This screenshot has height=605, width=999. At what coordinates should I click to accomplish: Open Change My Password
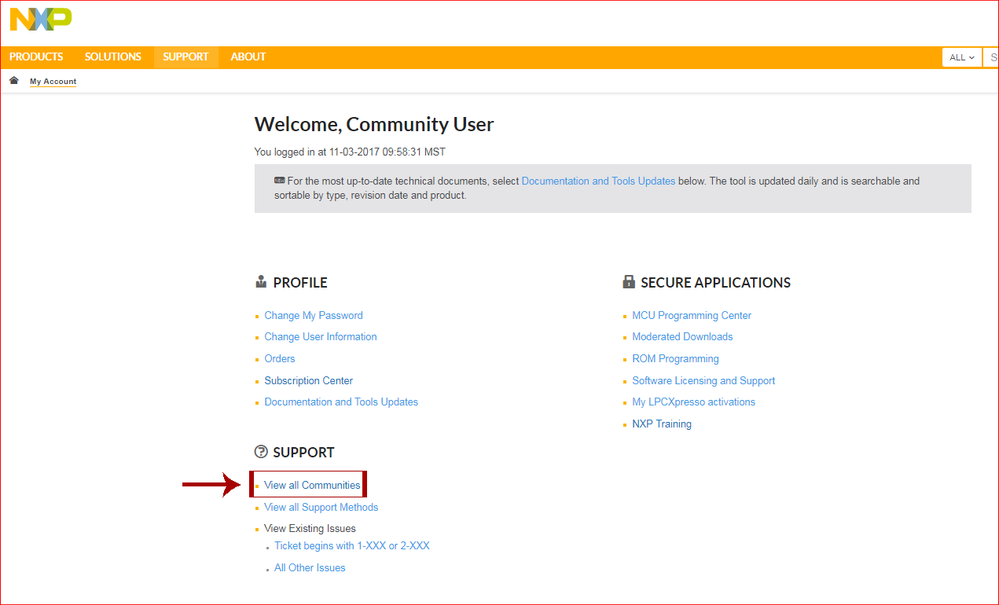coord(313,315)
